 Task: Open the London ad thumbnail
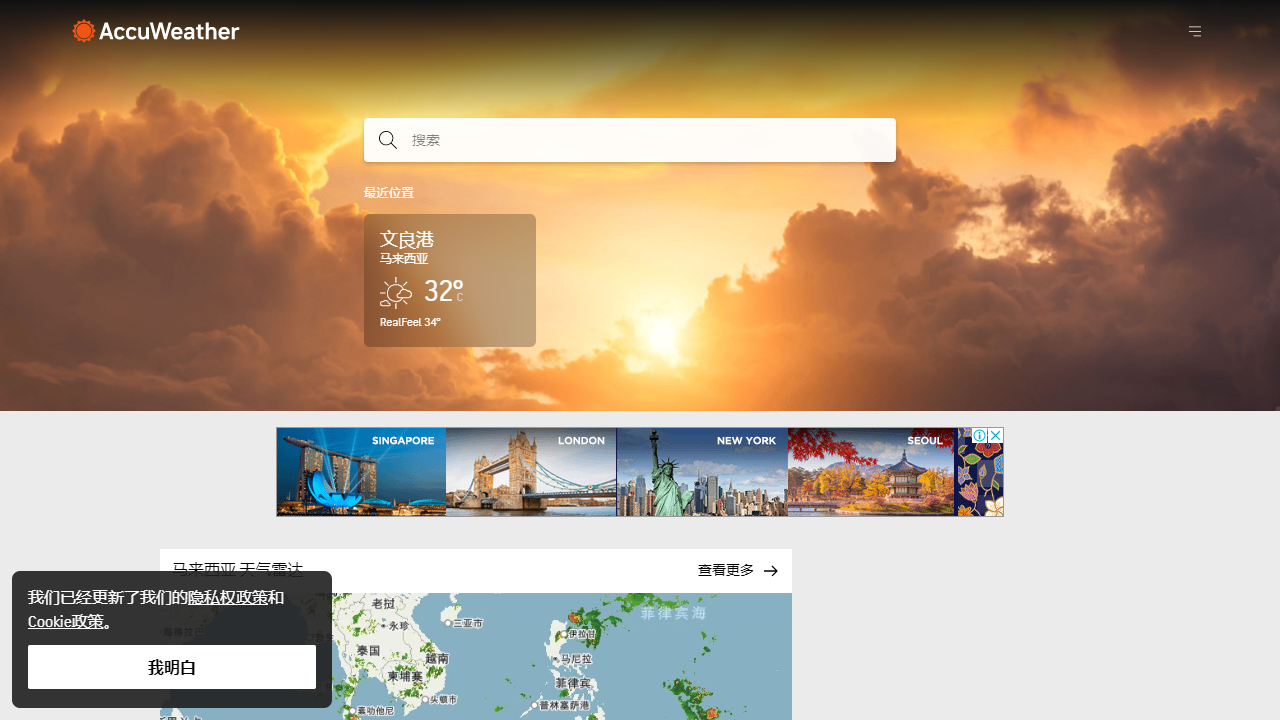531,472
